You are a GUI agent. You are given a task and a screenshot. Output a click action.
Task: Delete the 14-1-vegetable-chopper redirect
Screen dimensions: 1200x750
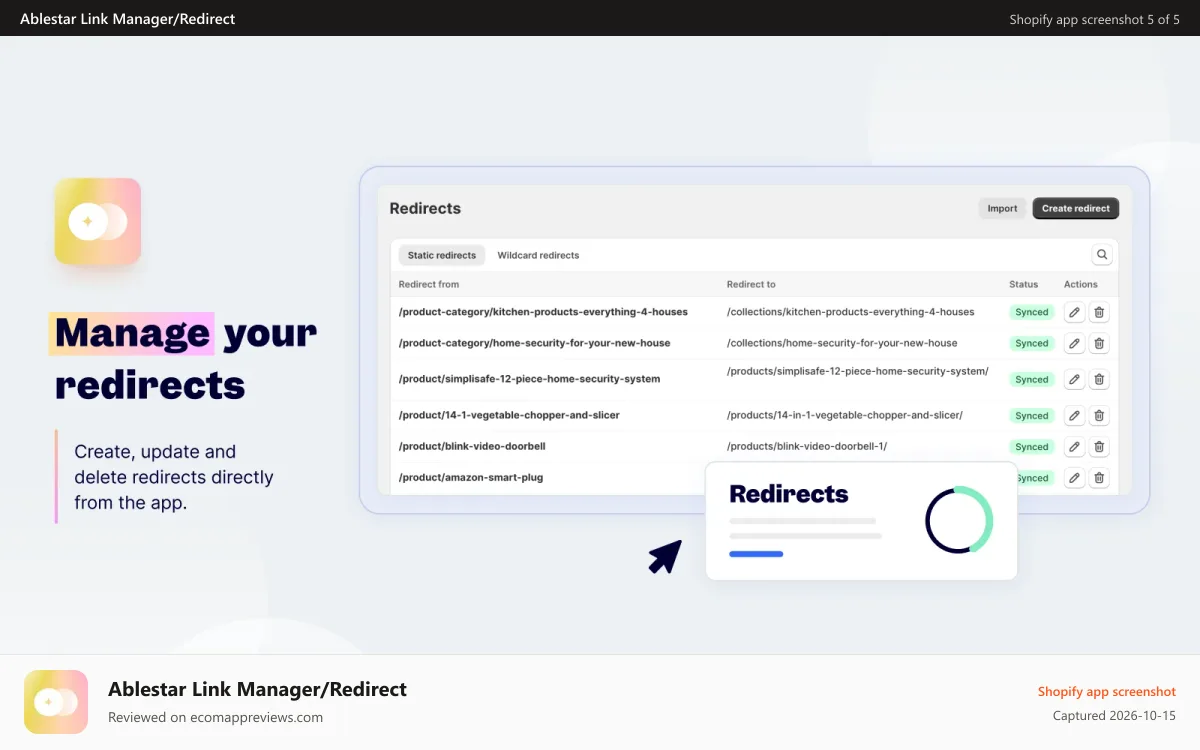point(1099,415)
